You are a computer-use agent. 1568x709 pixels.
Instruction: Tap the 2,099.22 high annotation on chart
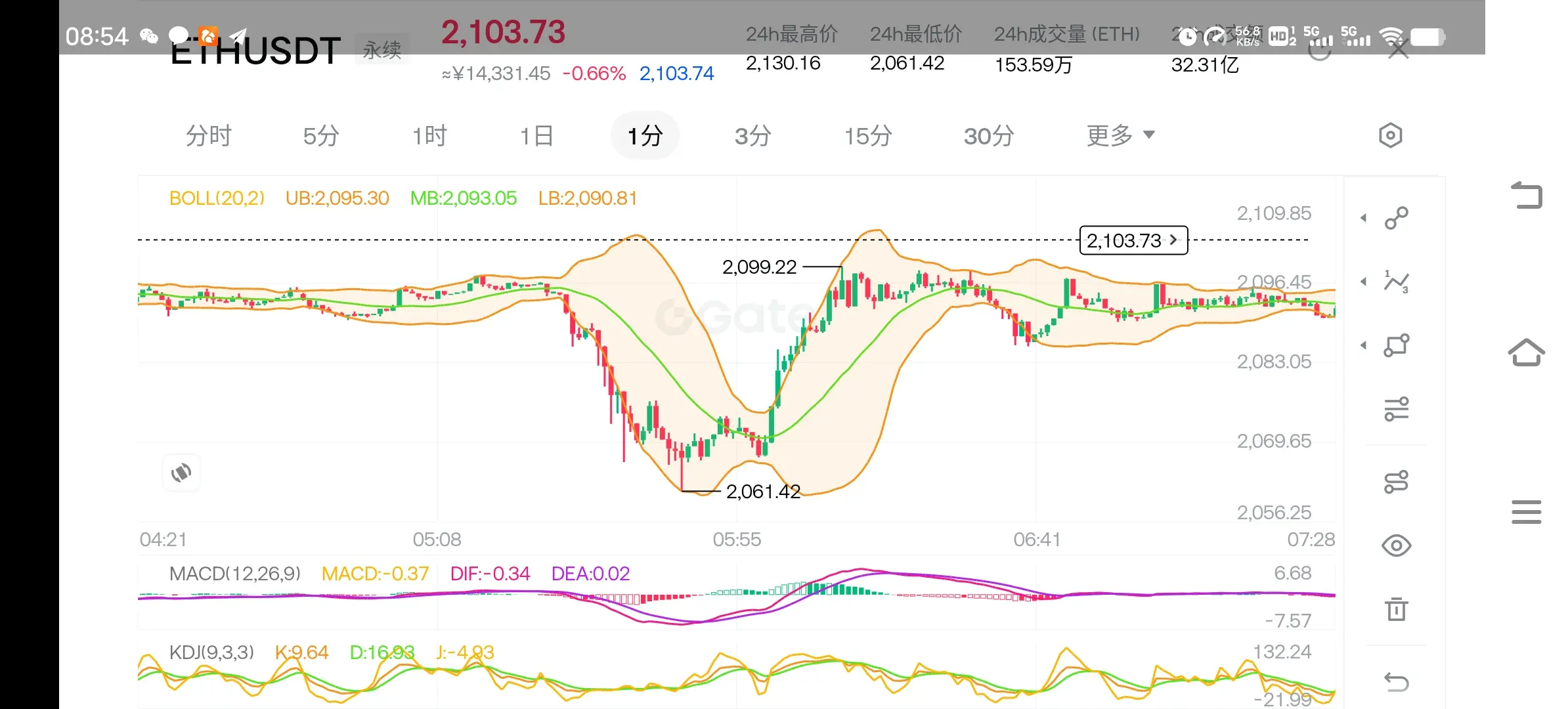pyautogui.click(x=759, y=267)
